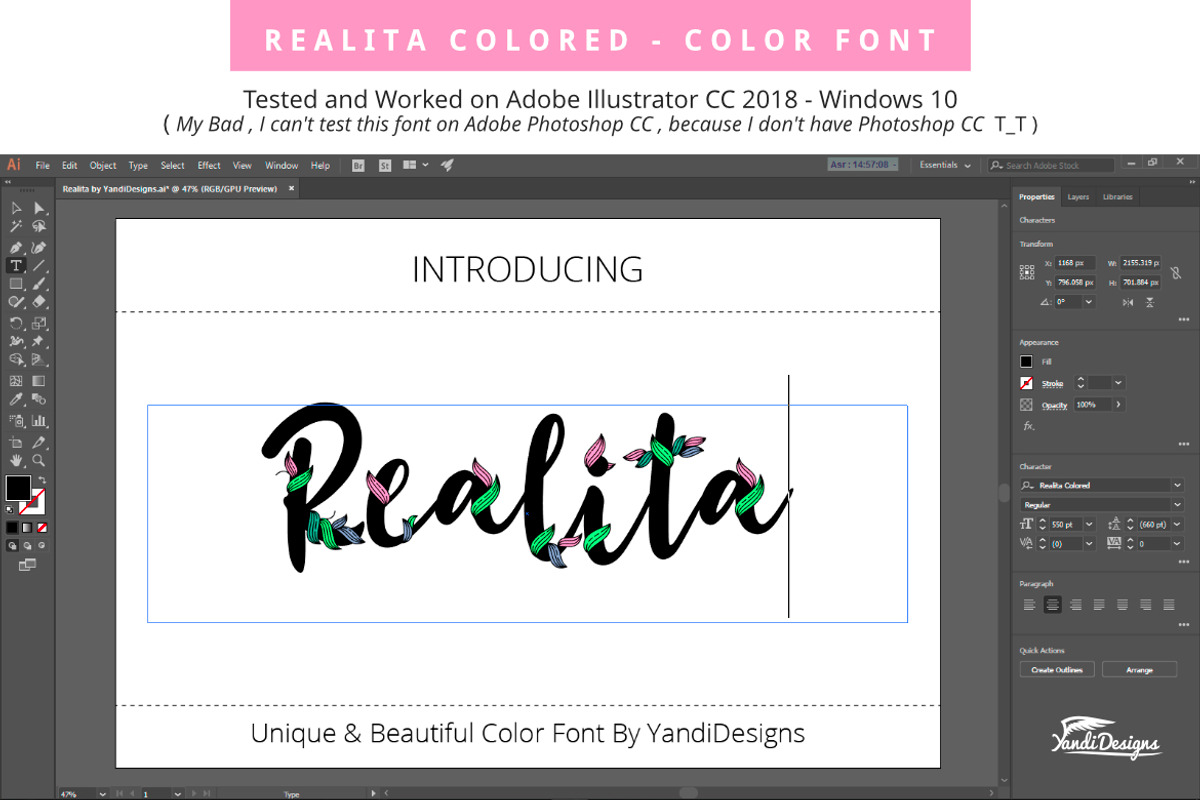Open the font size 550 pt dropdown
The width and height of the screenshot is (1200, 800).
1089,524
